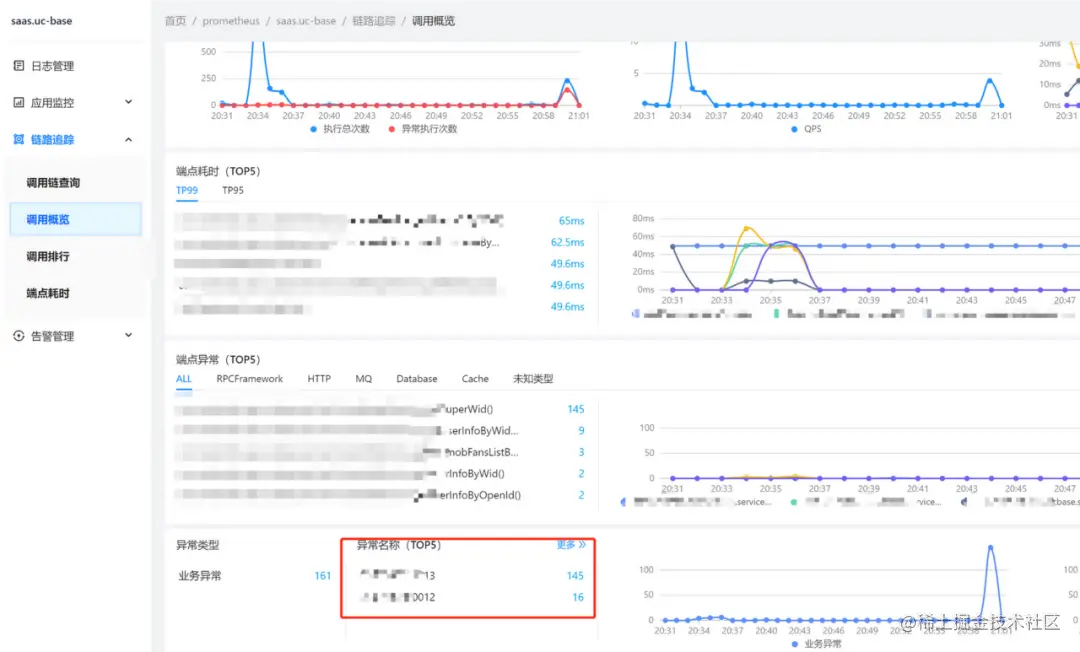Click the saas.uc-base sidebar title
This screenshot has height=652, width=1080.
(x=41, y=21)
